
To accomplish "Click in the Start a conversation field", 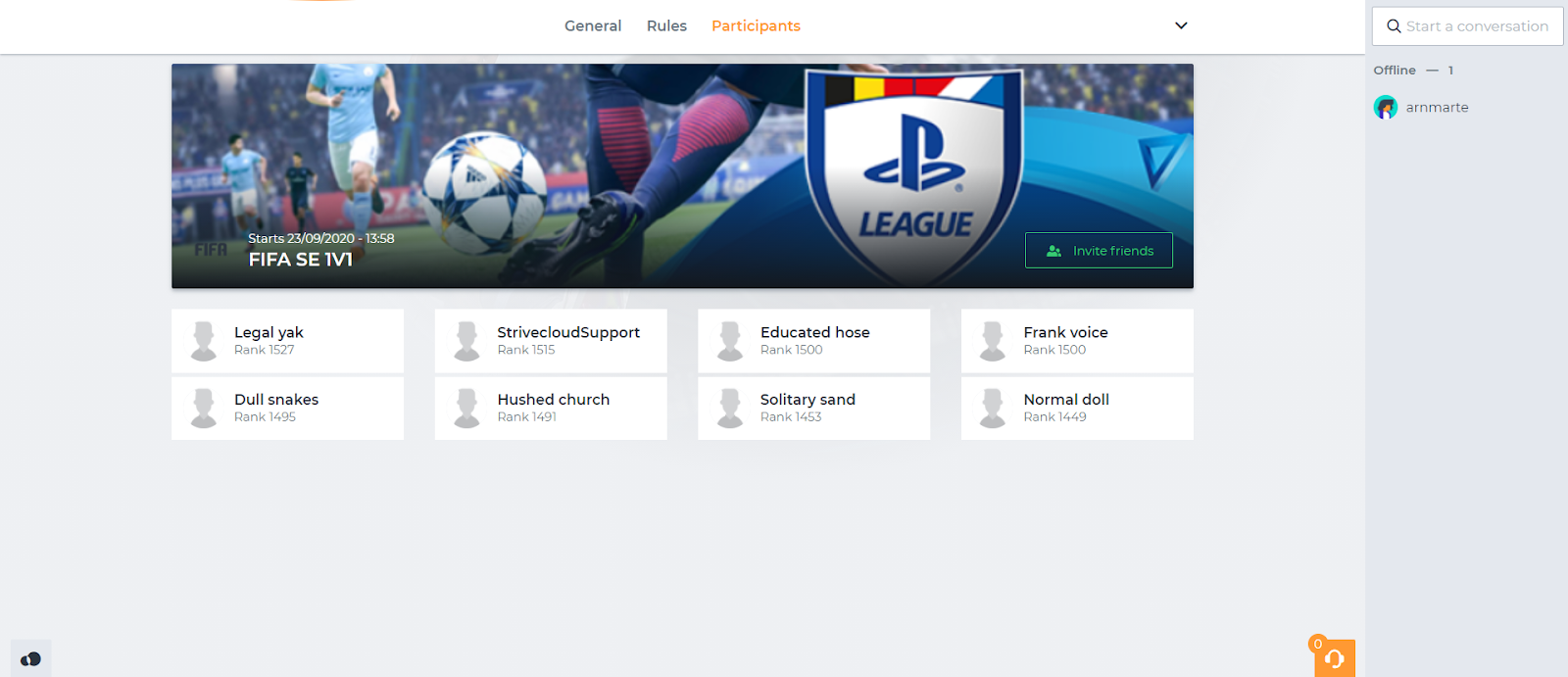I will pos(1467,26).
